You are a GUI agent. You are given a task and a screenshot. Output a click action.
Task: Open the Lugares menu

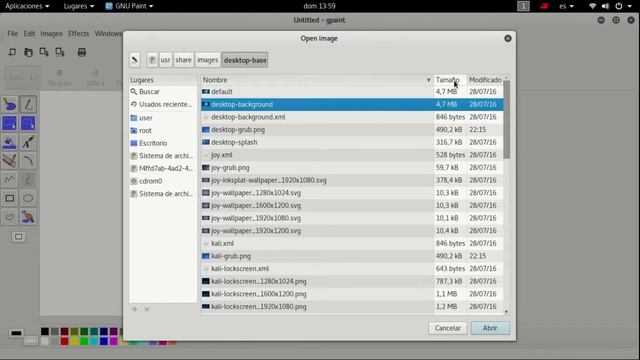point(79,6)
